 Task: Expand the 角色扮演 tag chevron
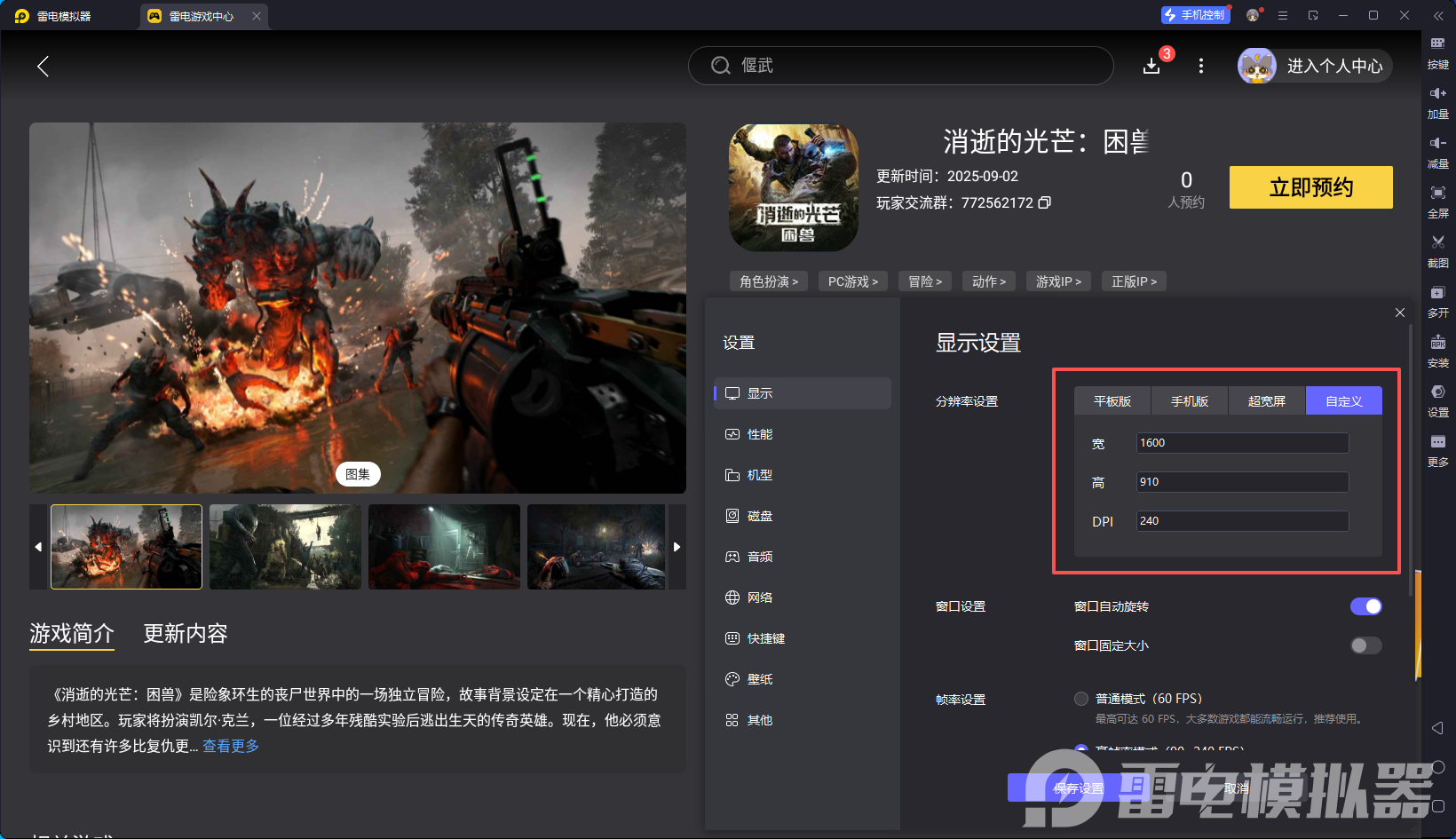769,281
